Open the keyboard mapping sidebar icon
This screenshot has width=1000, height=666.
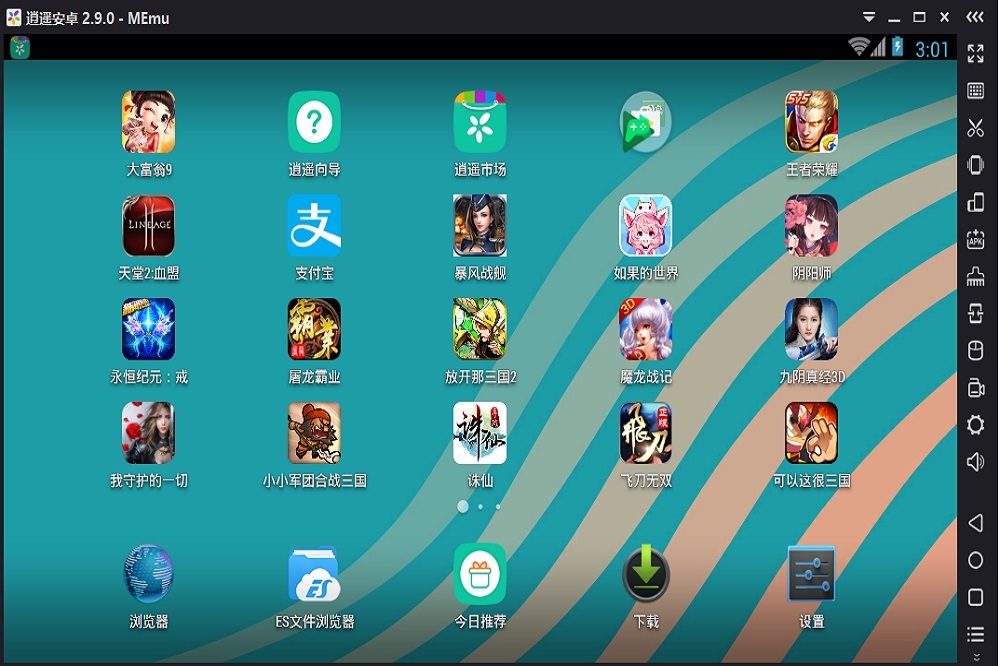point(975,91)
